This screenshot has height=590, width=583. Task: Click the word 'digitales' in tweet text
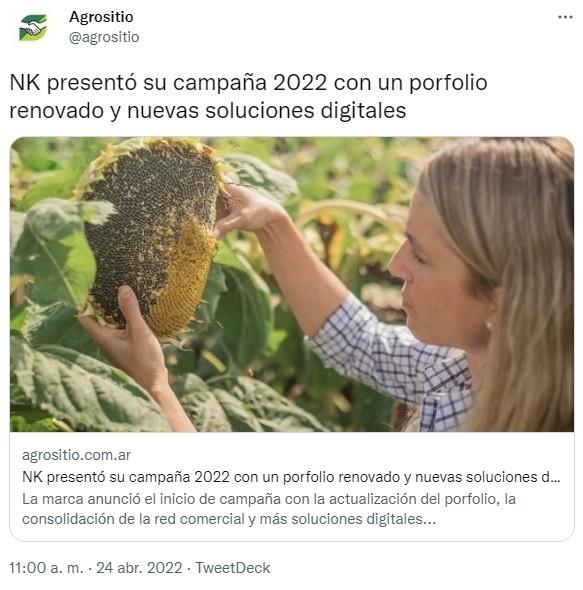[x=363, y=111]
